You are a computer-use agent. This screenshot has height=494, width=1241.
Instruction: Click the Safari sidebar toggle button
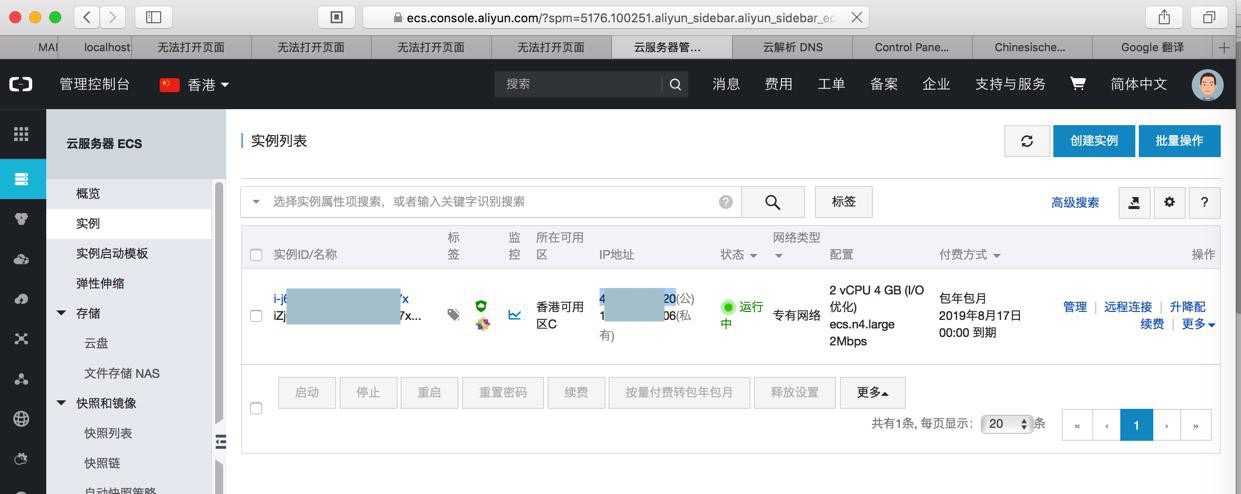153,17
